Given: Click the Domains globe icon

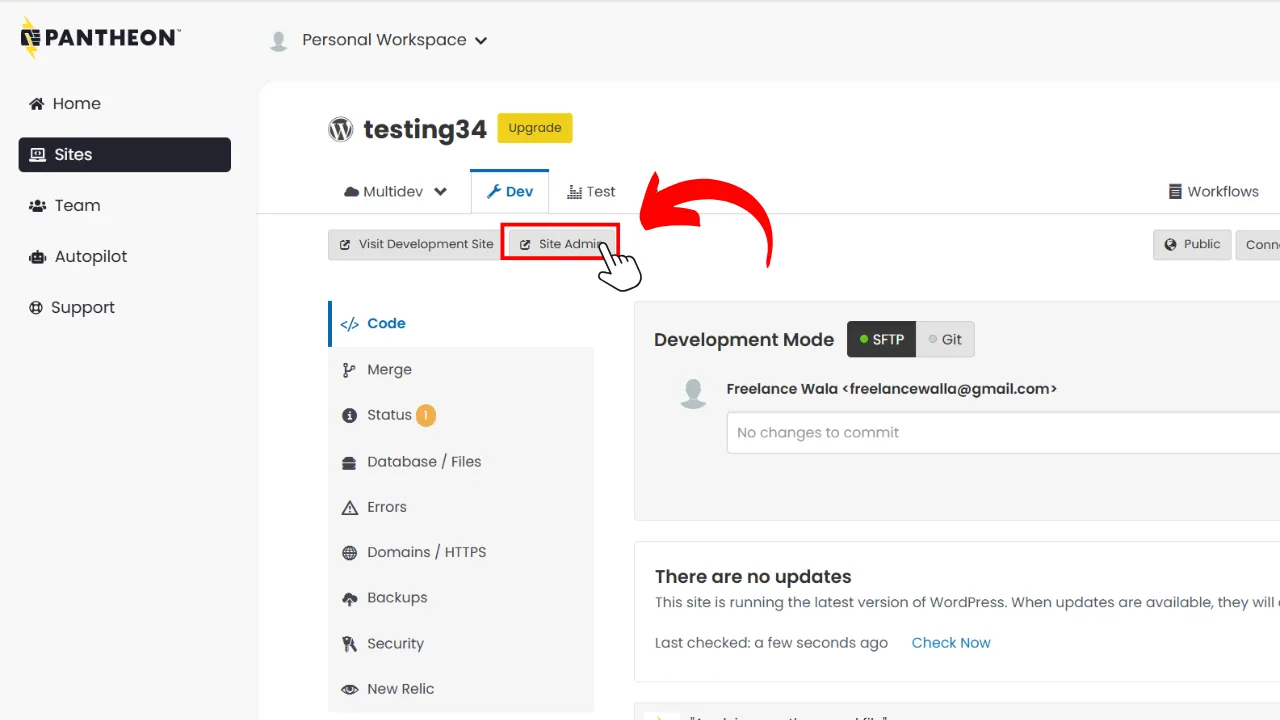Looking at the screenshot, I should [x=349, y=553].
